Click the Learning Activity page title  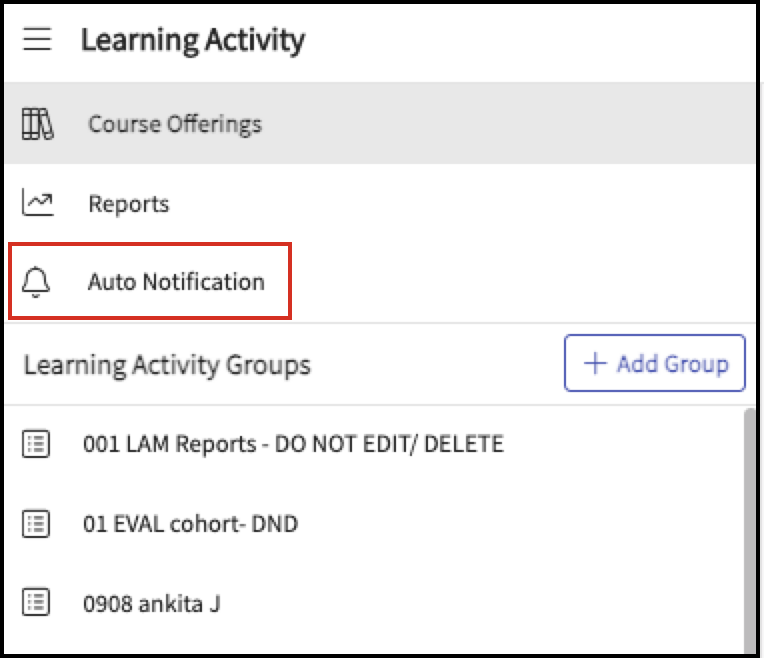point(193,41)
